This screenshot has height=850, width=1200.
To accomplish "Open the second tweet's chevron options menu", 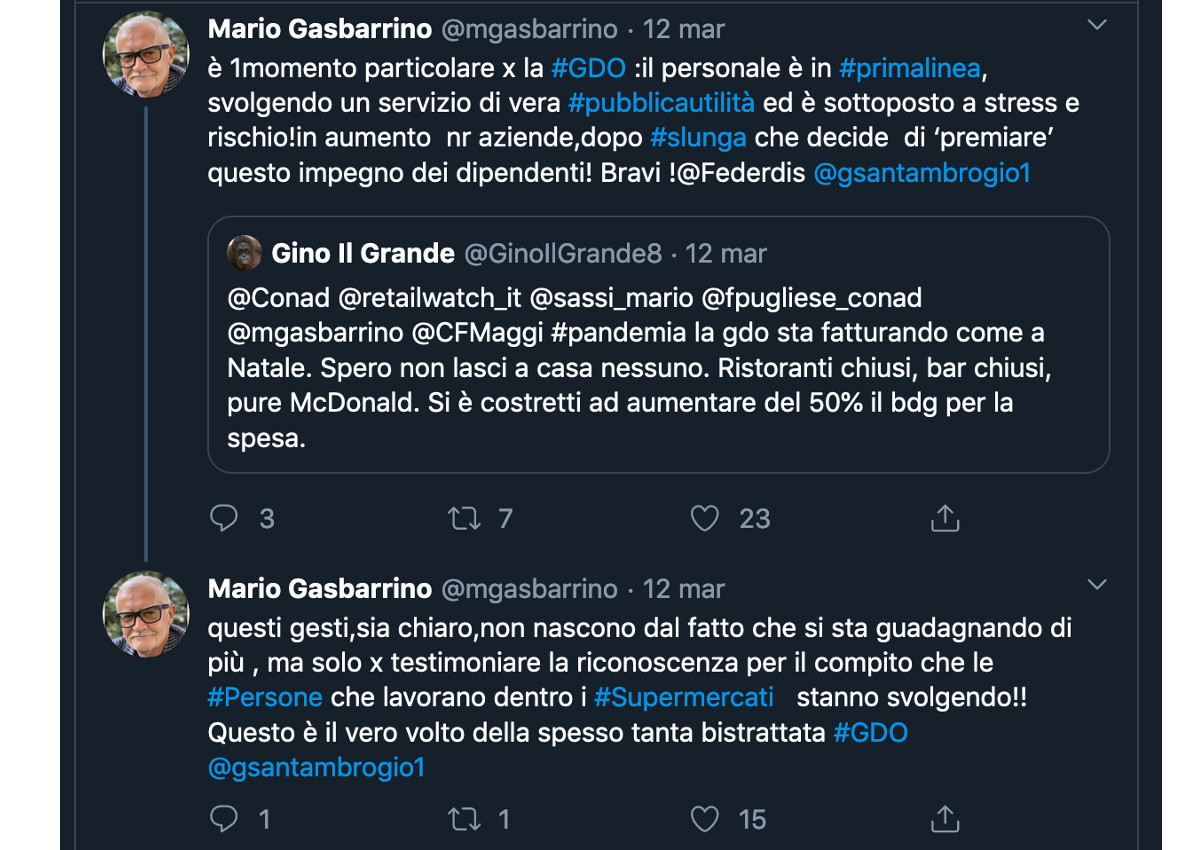I will (1097, 584).
